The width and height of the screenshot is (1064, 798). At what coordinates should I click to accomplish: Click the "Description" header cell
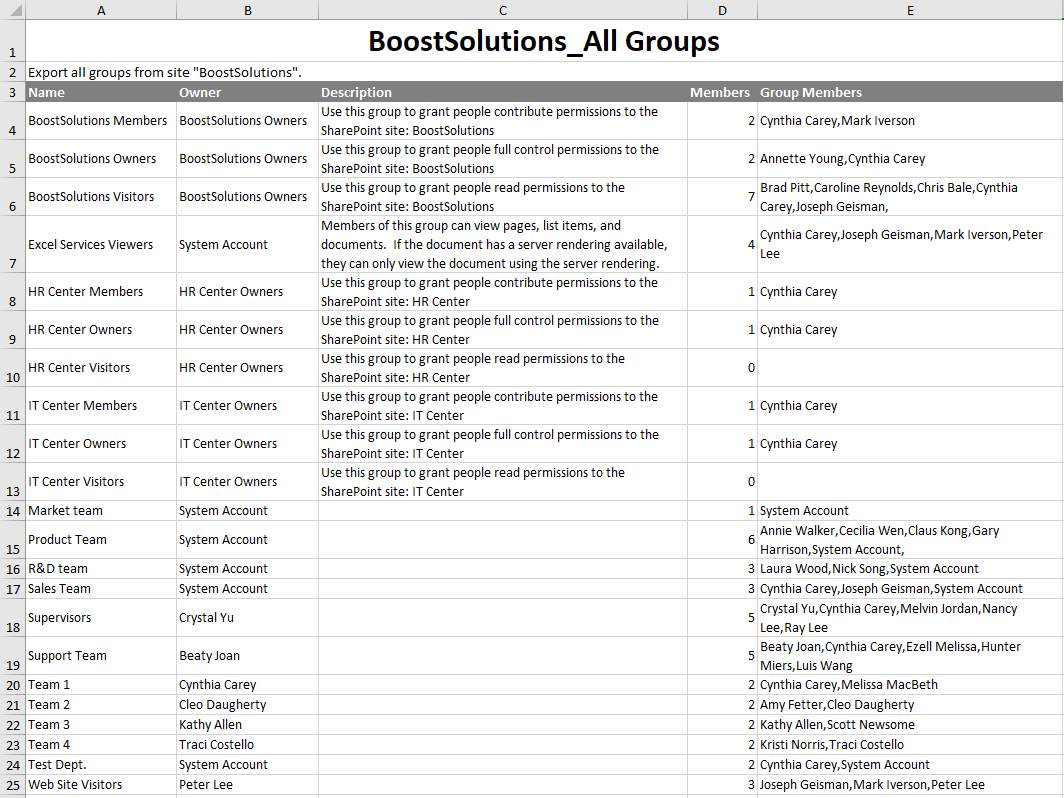pos(503,92)
